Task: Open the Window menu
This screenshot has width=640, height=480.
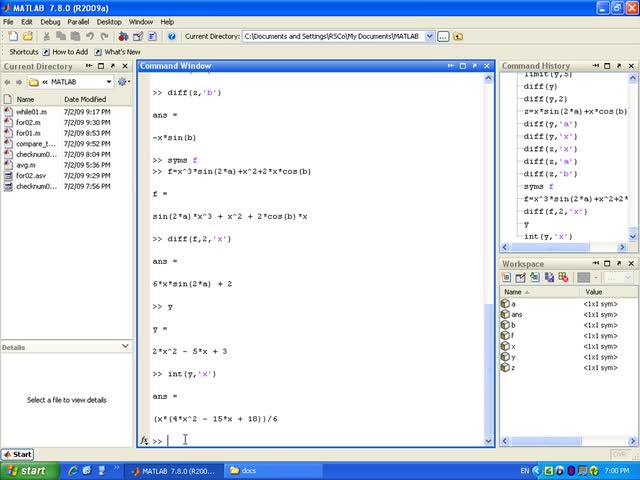Action: pos(141,22)
